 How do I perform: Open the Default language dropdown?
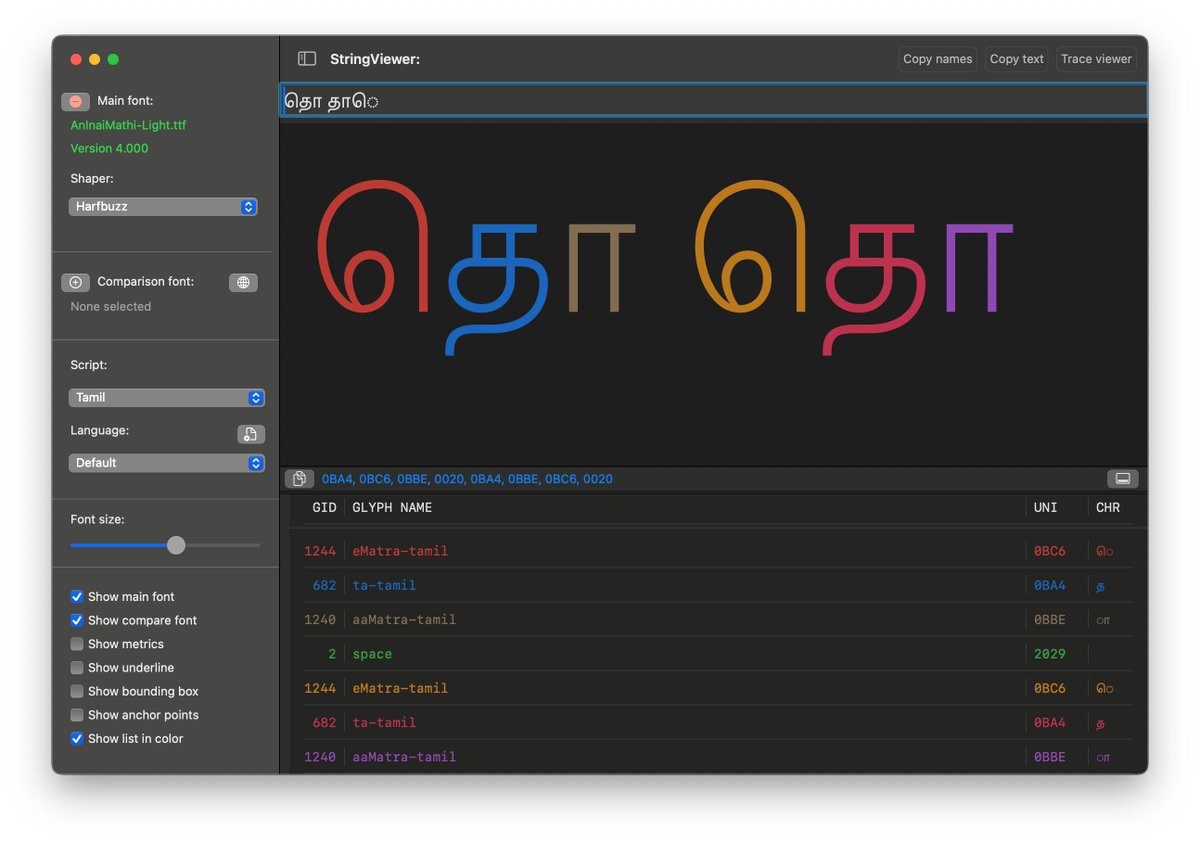coord(167,463)
